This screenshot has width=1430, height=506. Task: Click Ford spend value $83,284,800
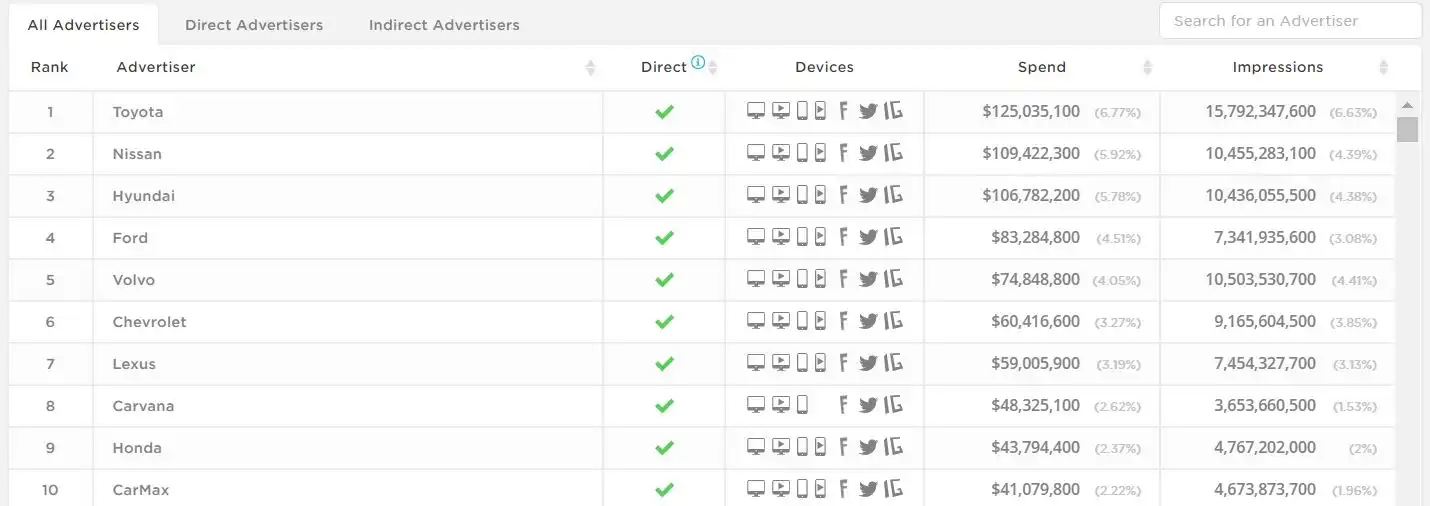pyautogui.click(x=1035, y=238)
